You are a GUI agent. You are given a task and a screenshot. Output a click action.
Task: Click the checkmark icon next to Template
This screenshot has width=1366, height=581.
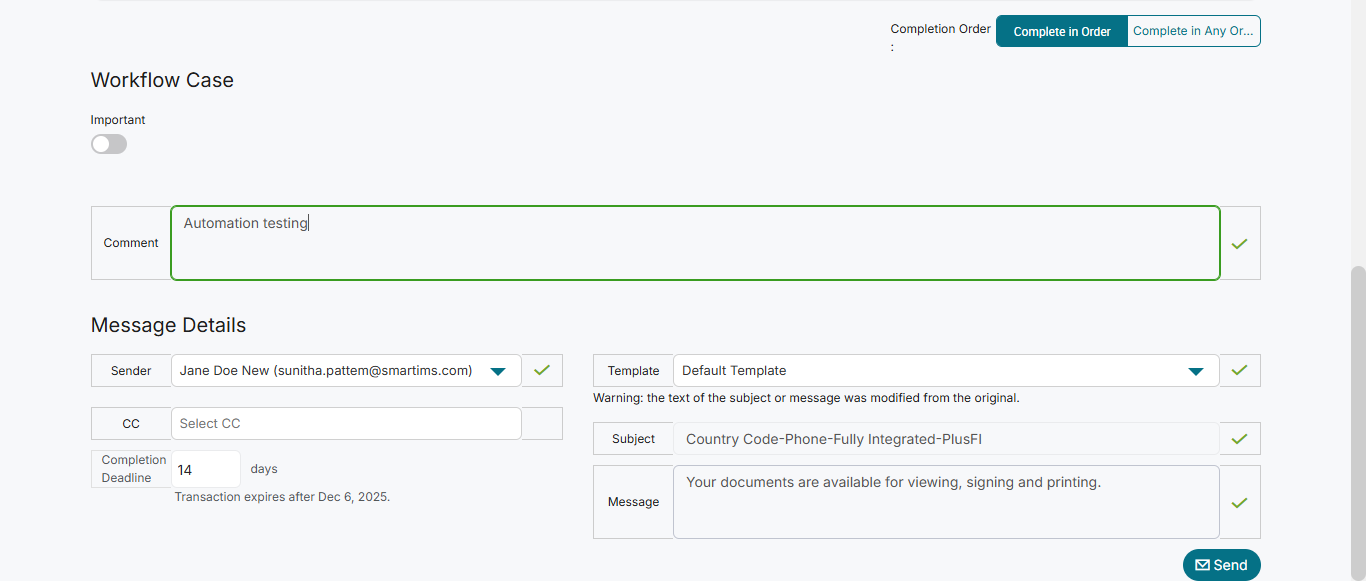(1240, 370)
